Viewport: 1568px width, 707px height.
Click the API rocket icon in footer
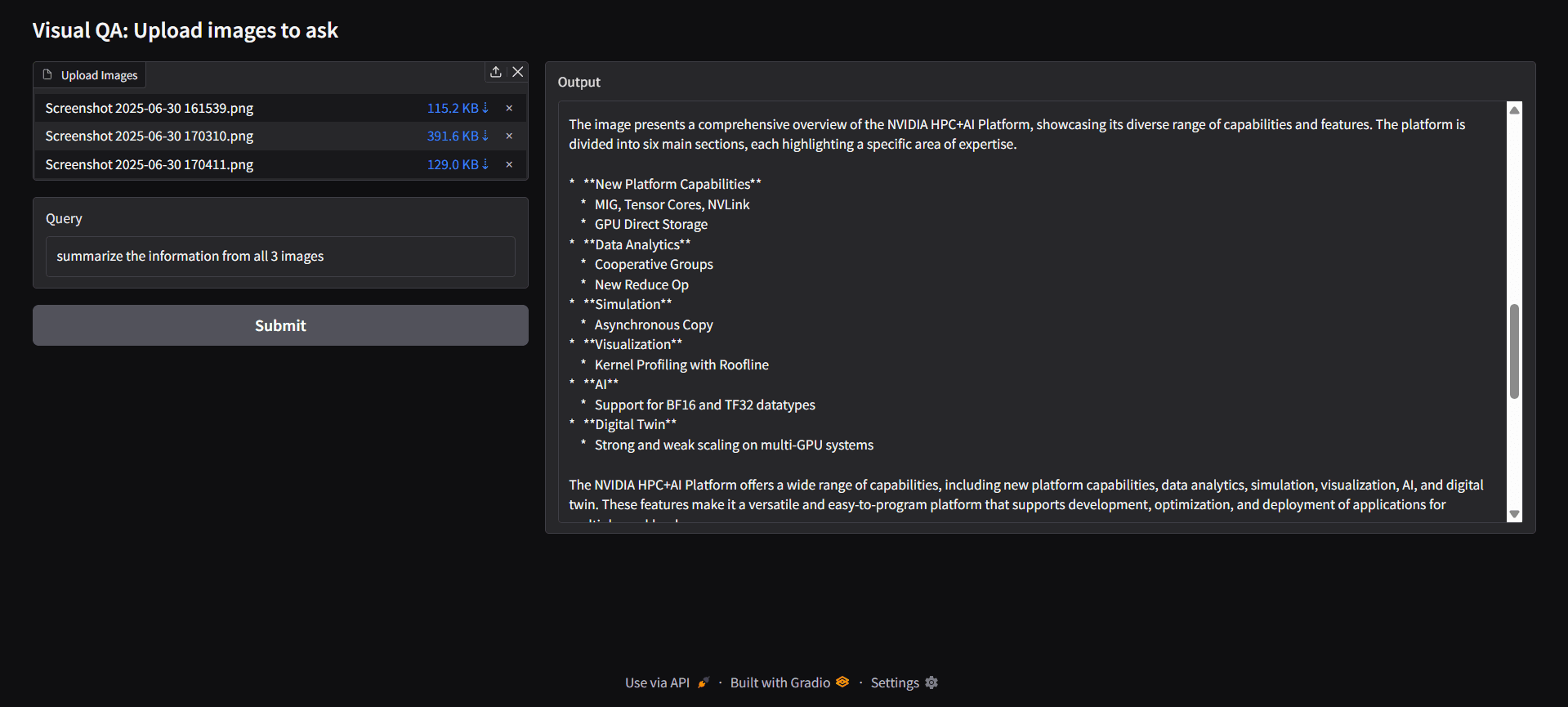[x=703, y=682]
